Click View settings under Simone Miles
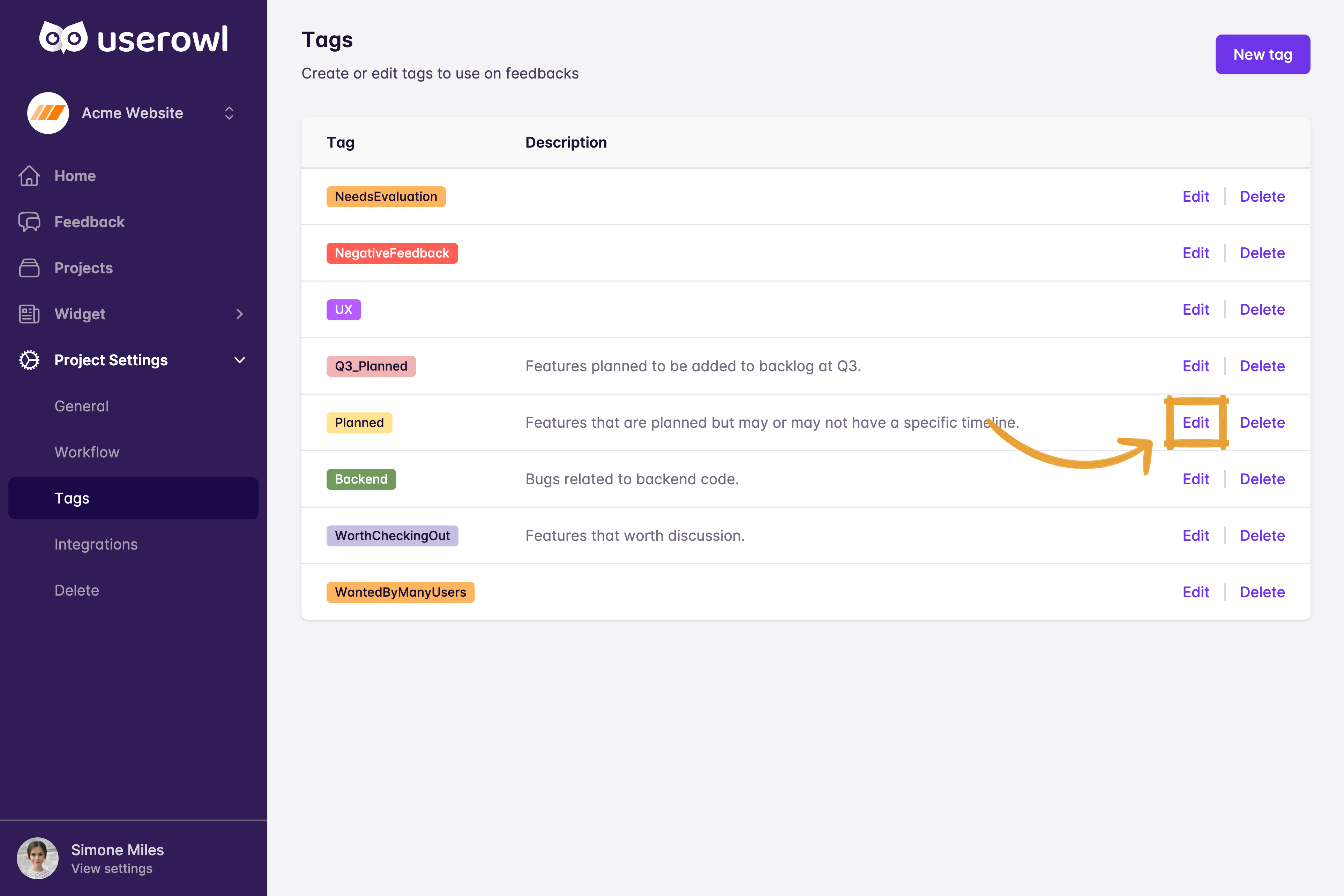 click(111, 868)
